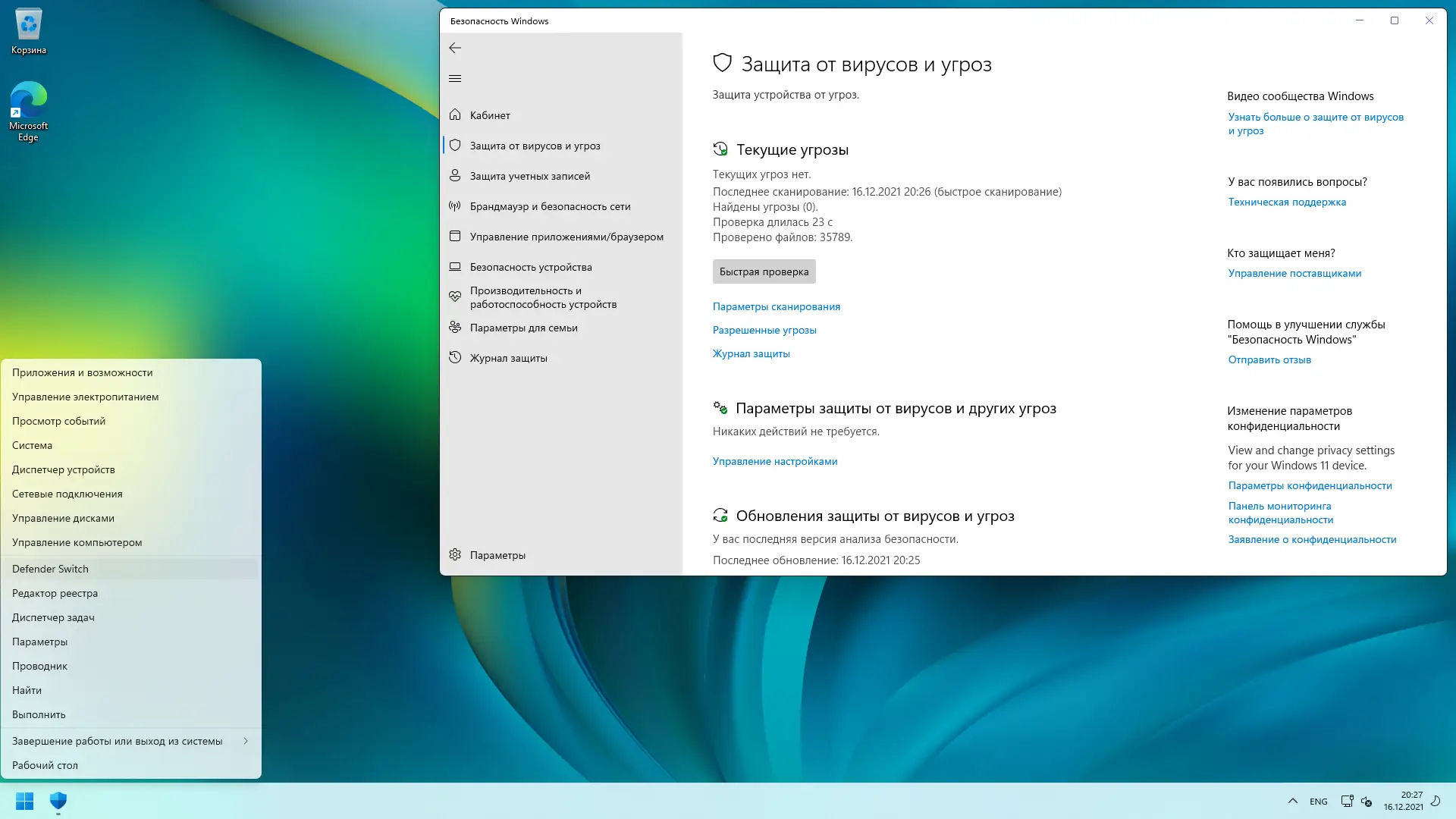Open ENG language switcher in tray

pos(1318,802)
